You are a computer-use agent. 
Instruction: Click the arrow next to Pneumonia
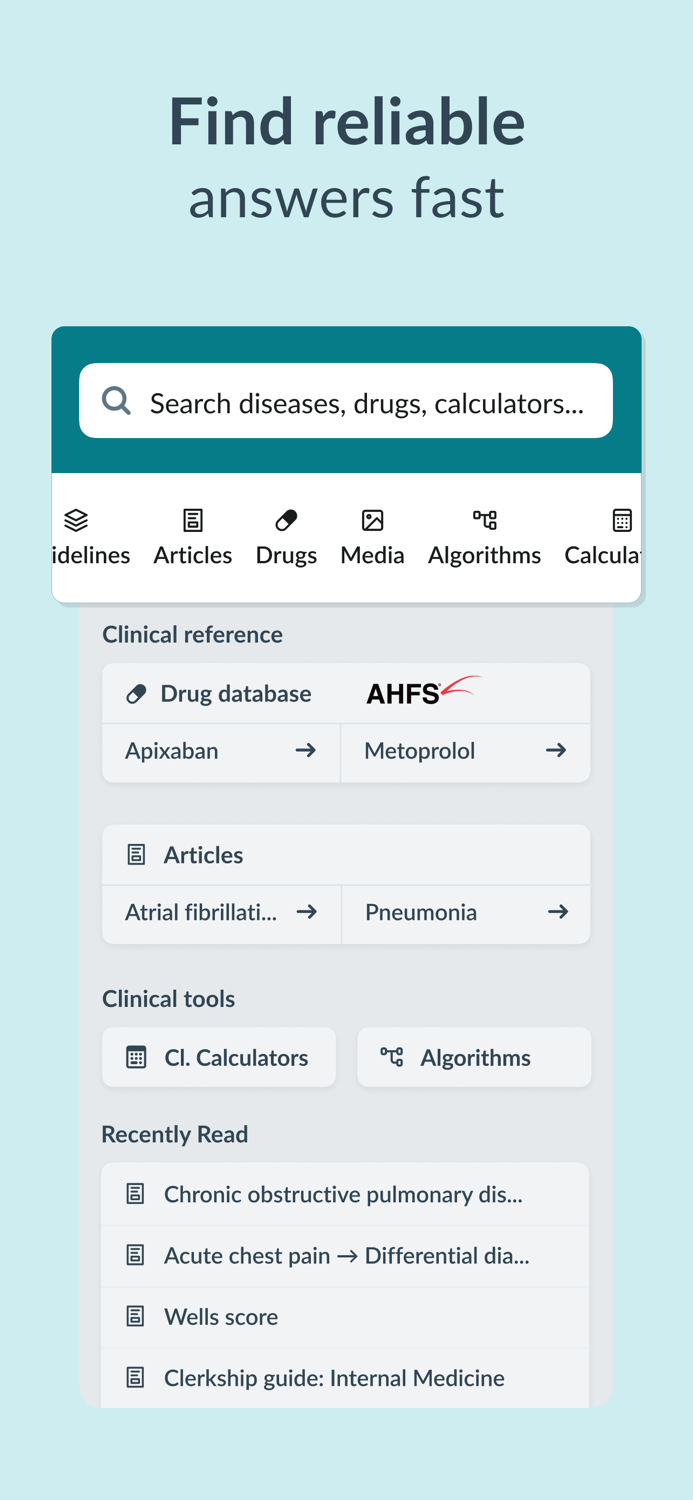point(557,913)
